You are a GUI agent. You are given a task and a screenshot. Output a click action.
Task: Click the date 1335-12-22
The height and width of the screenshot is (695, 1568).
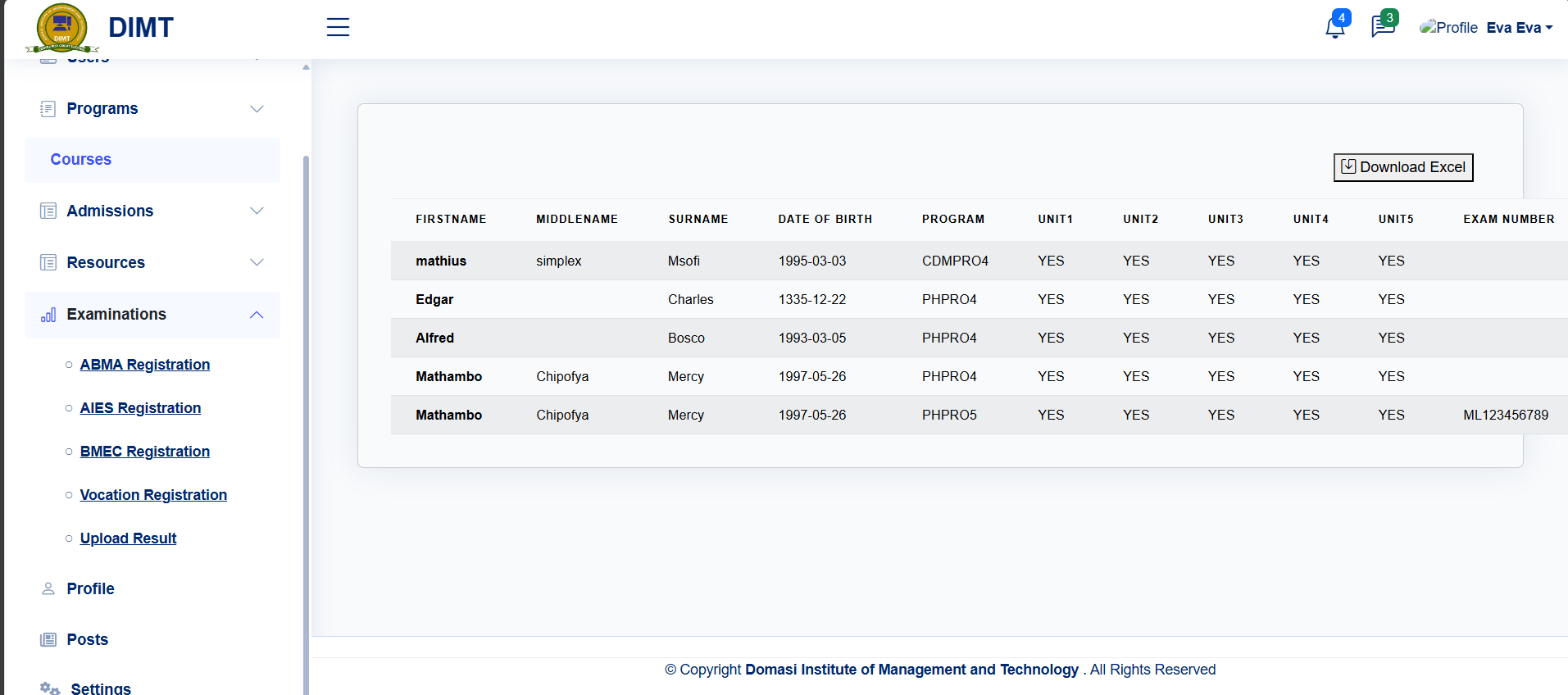pyautogui.click(x=812, y=299)
